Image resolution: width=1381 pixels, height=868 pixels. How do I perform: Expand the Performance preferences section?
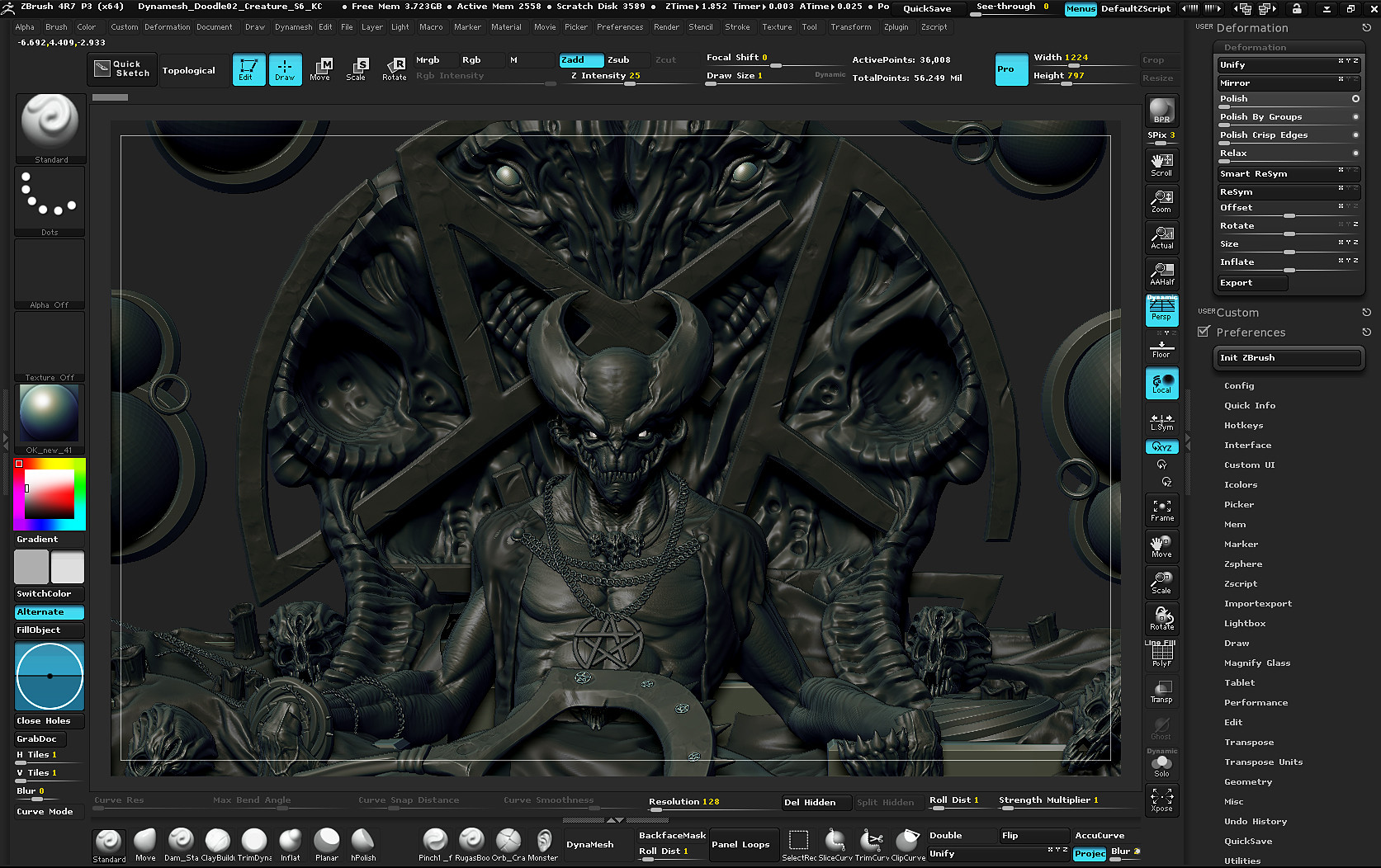(1256, 702)
